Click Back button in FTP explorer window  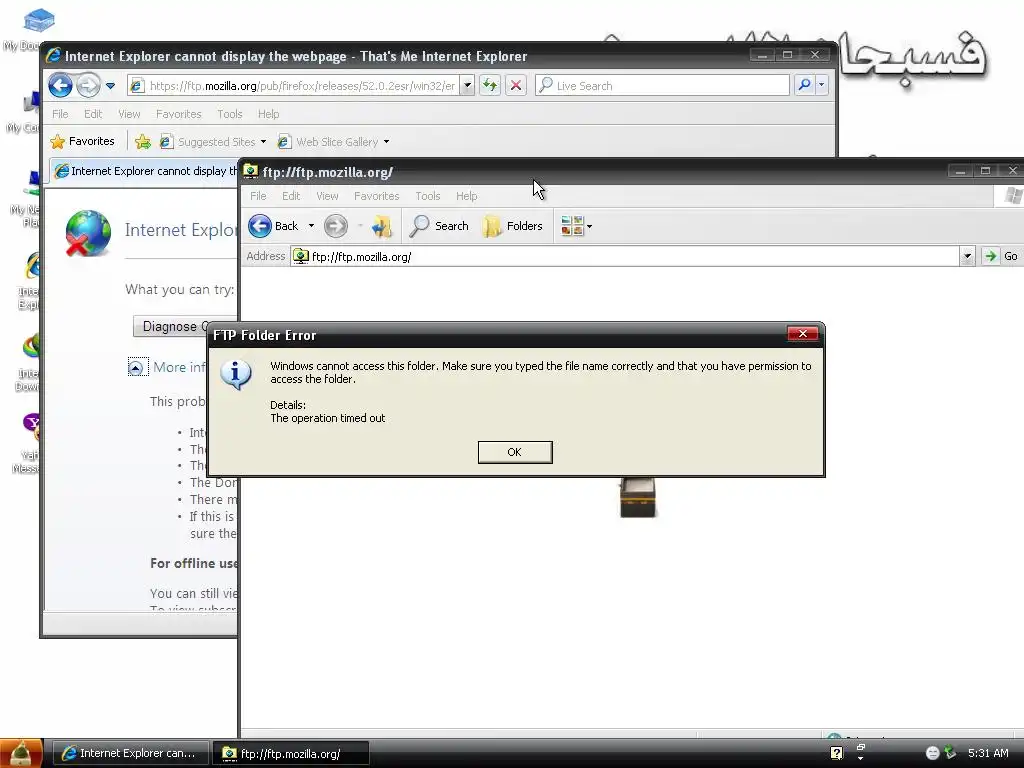coord(273,226)
